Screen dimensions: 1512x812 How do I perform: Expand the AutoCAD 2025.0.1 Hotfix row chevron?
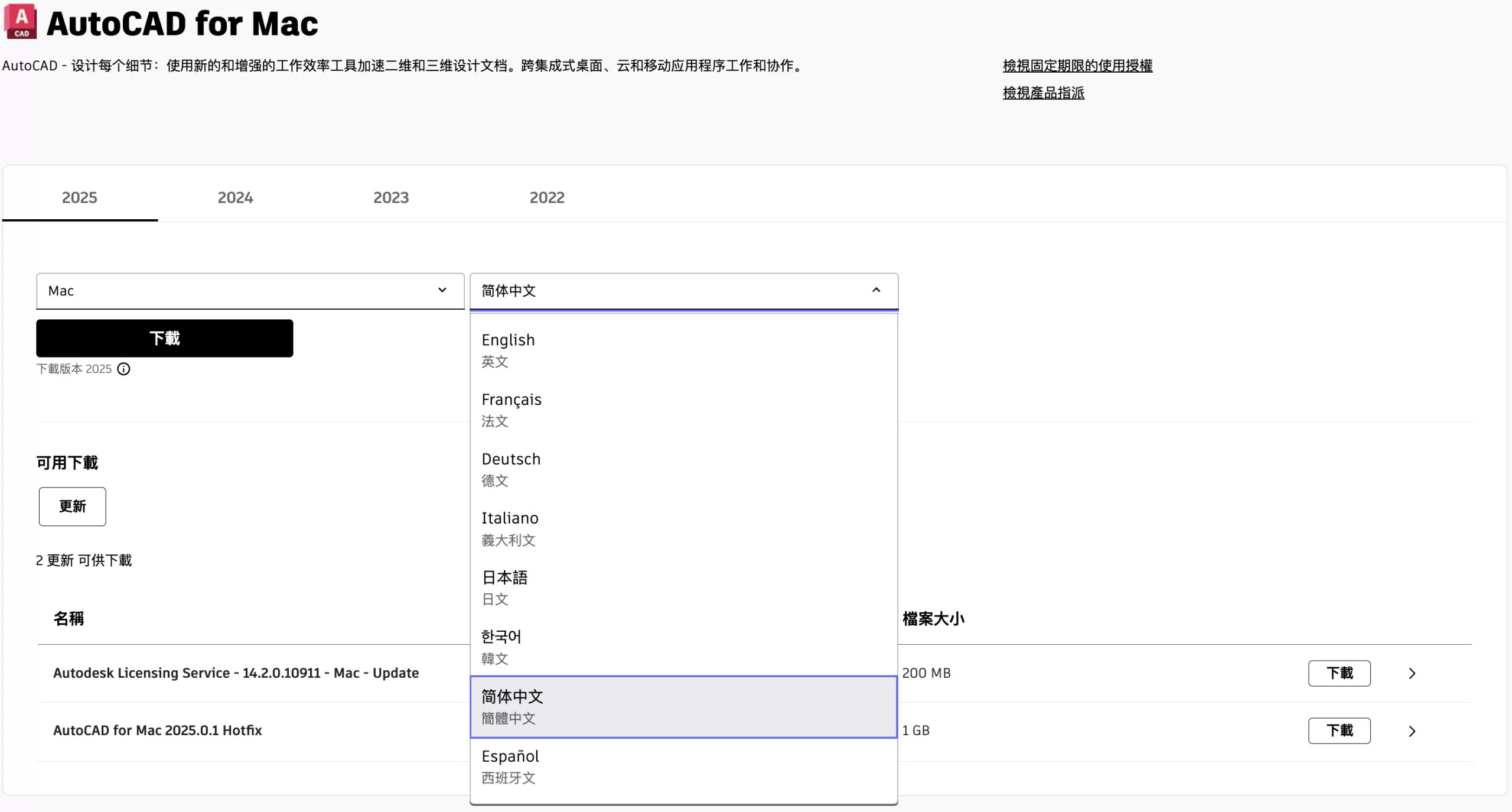coord(1412,731)
